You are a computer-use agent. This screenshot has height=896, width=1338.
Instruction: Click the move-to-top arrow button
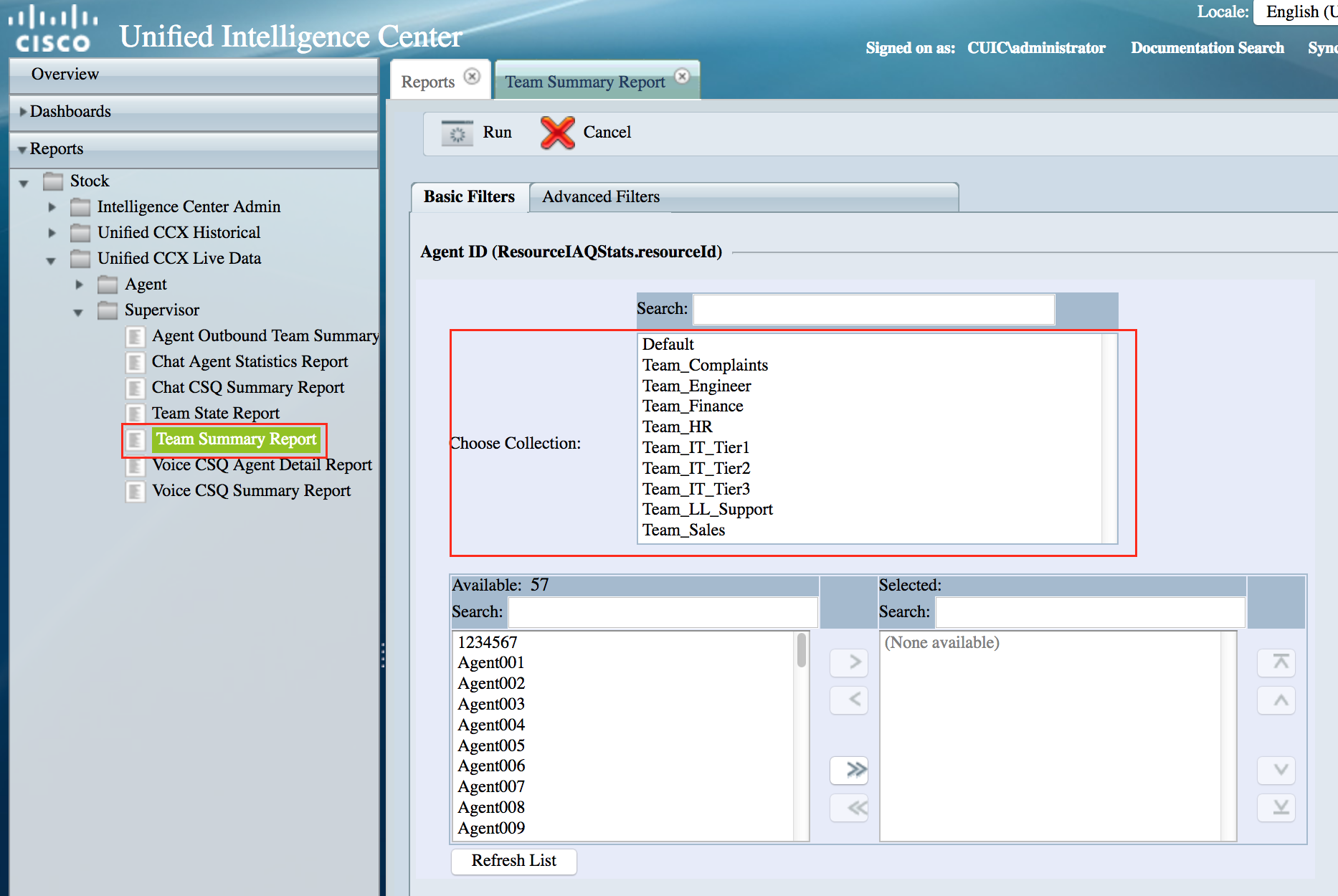point(1276,662)
